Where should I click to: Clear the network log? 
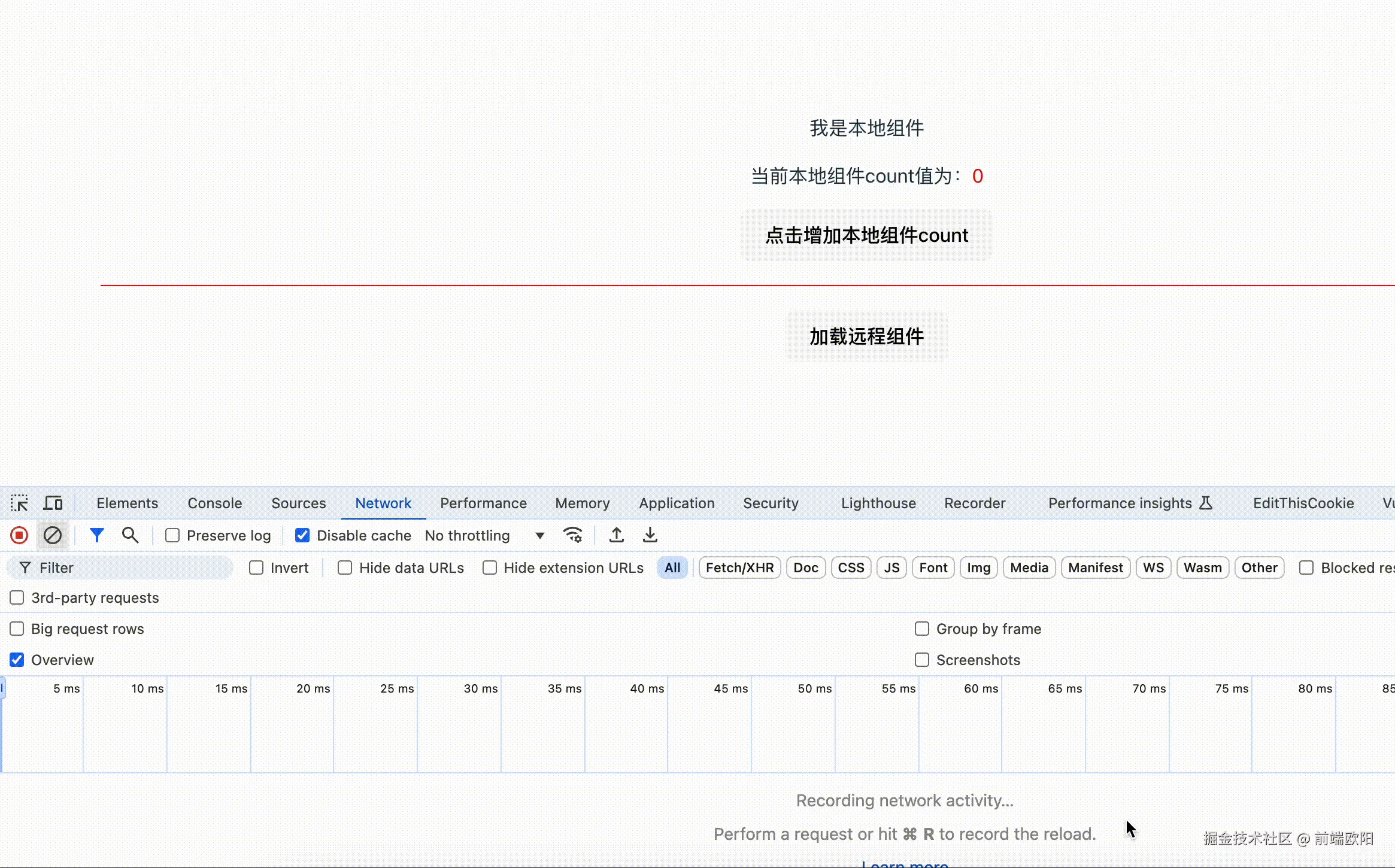click(53, 535)
